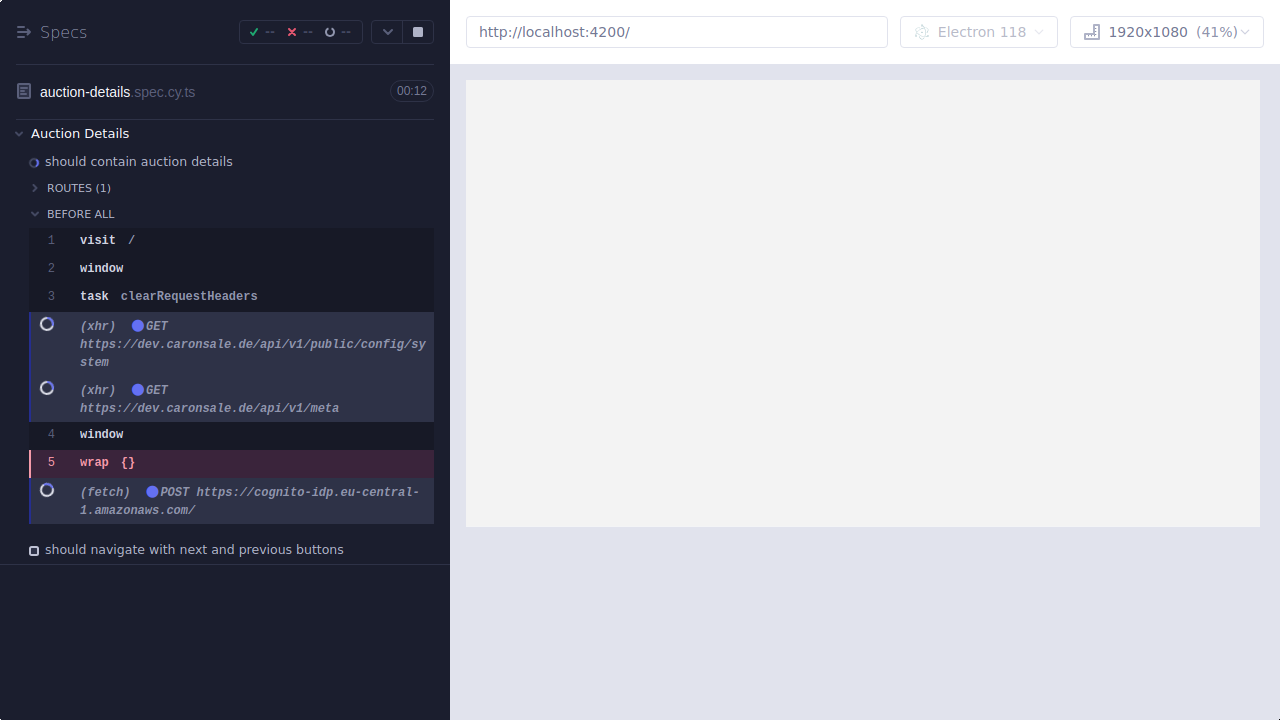Click the Specs sidebar collapse icon
The height and width of the screenshot is (720, 1280).
23,31
